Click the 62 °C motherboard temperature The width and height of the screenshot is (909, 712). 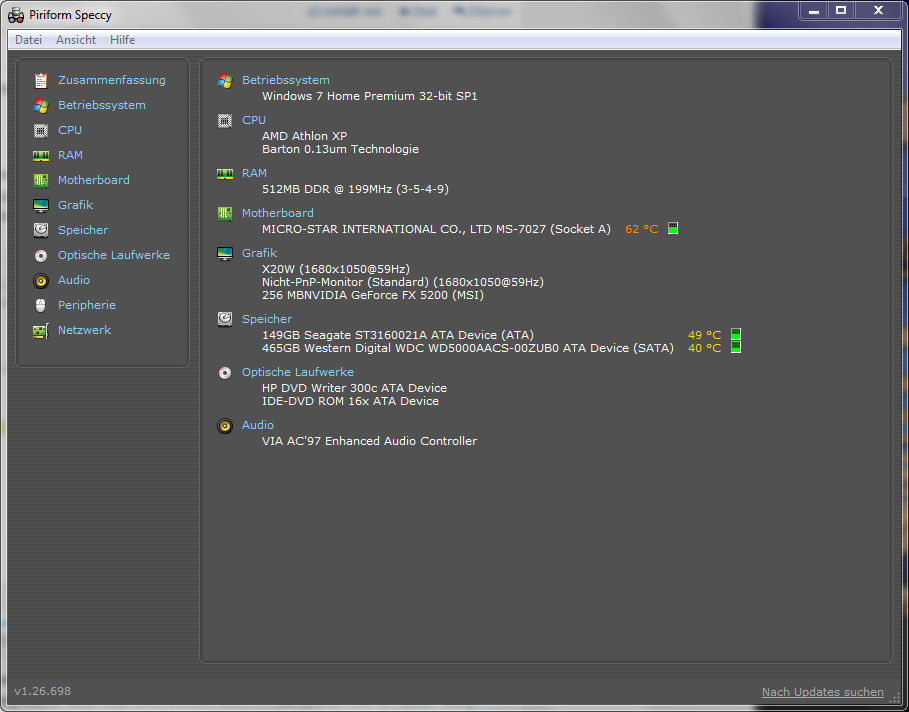[x=642, y=229]
